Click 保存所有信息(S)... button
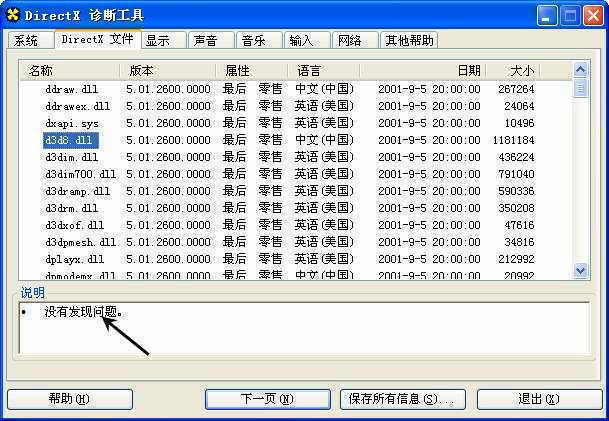This screenshot has height=421, width=609. coord(402,399)
